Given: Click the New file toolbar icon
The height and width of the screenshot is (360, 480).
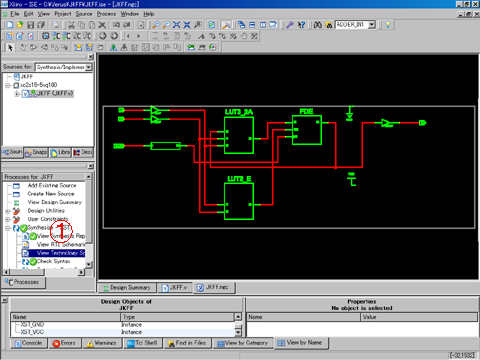Looking at the screenshot, I should pos(10,25).
